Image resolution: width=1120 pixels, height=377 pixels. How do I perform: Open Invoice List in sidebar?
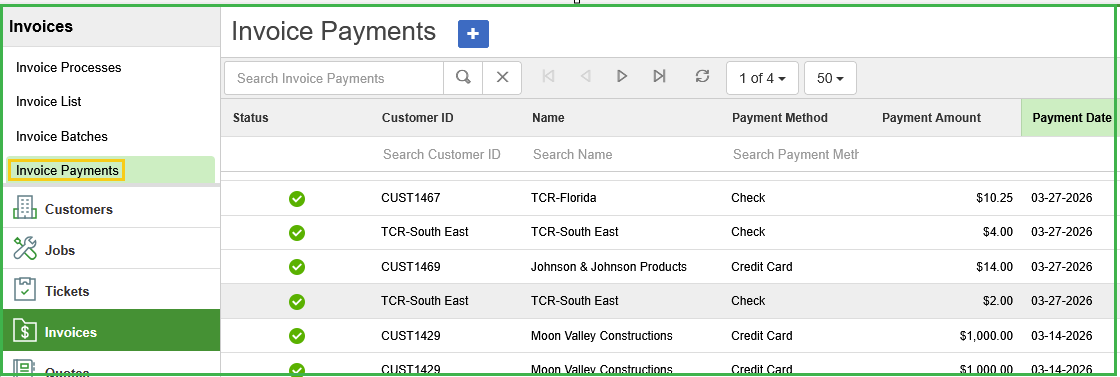pyautogui.click(x=49, y=101)
